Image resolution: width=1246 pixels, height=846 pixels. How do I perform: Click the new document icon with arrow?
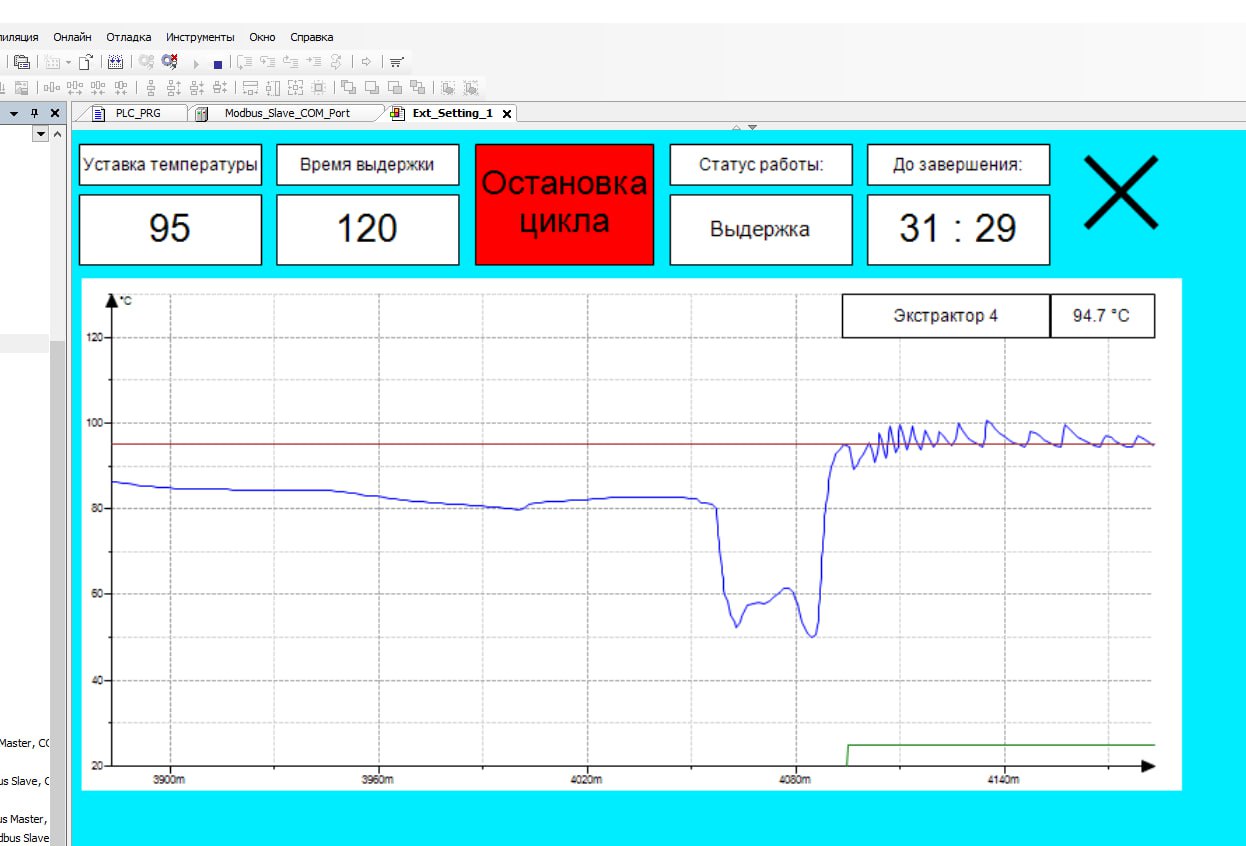click(x=85, y=61)
